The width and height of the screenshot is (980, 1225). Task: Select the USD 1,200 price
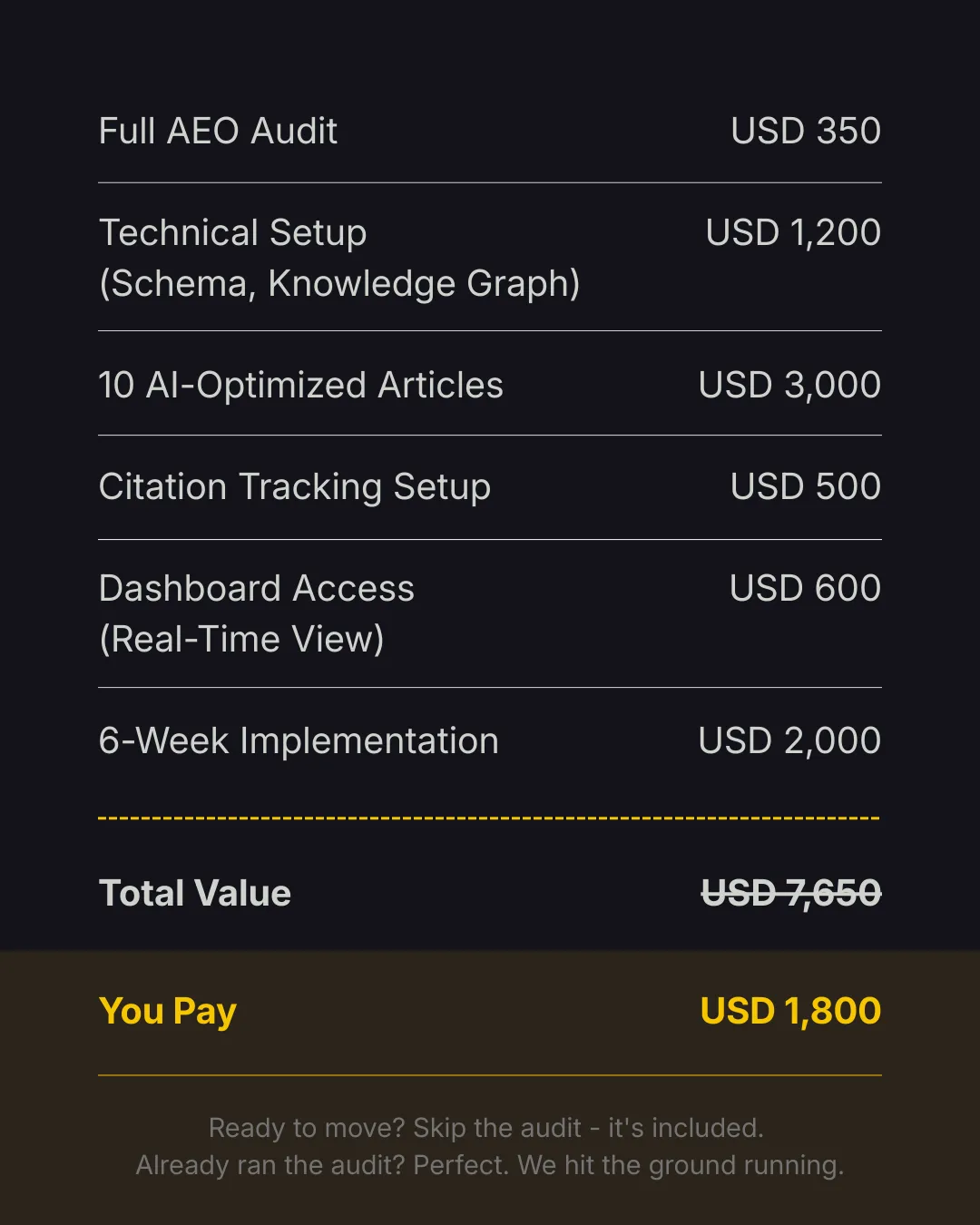[793, 233]
